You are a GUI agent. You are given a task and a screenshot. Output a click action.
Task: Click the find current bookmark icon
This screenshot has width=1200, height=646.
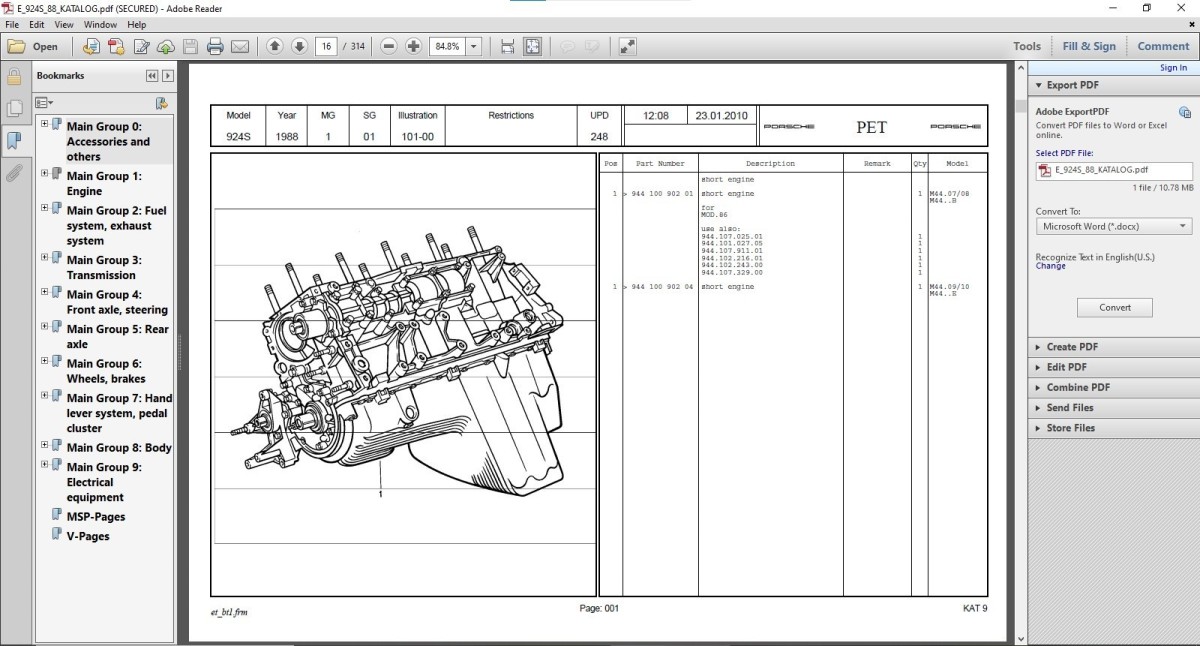pyautogui.click(x=161, y=103)
